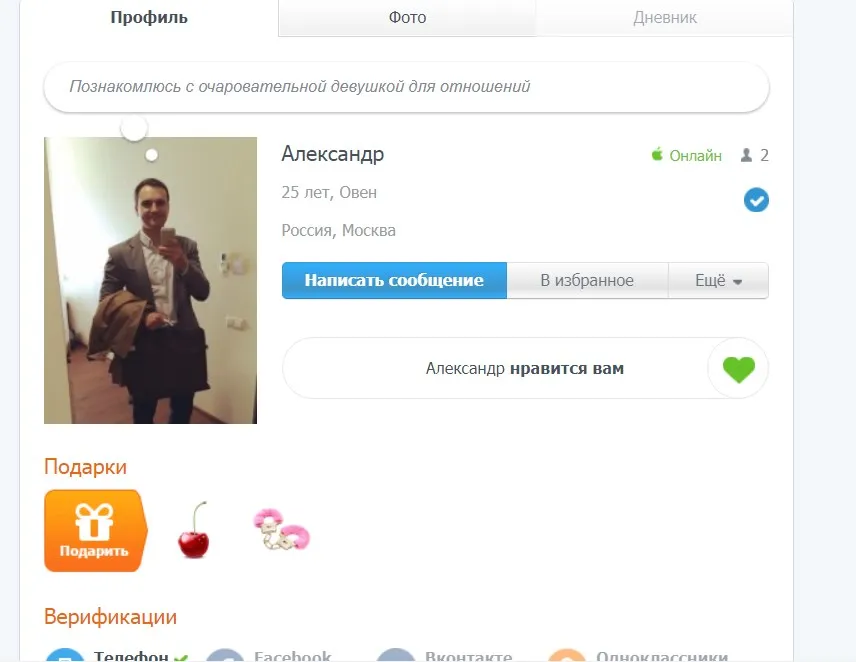Switch to the Профиль tab
856x662 pixels.
click(x=149, y=17)
